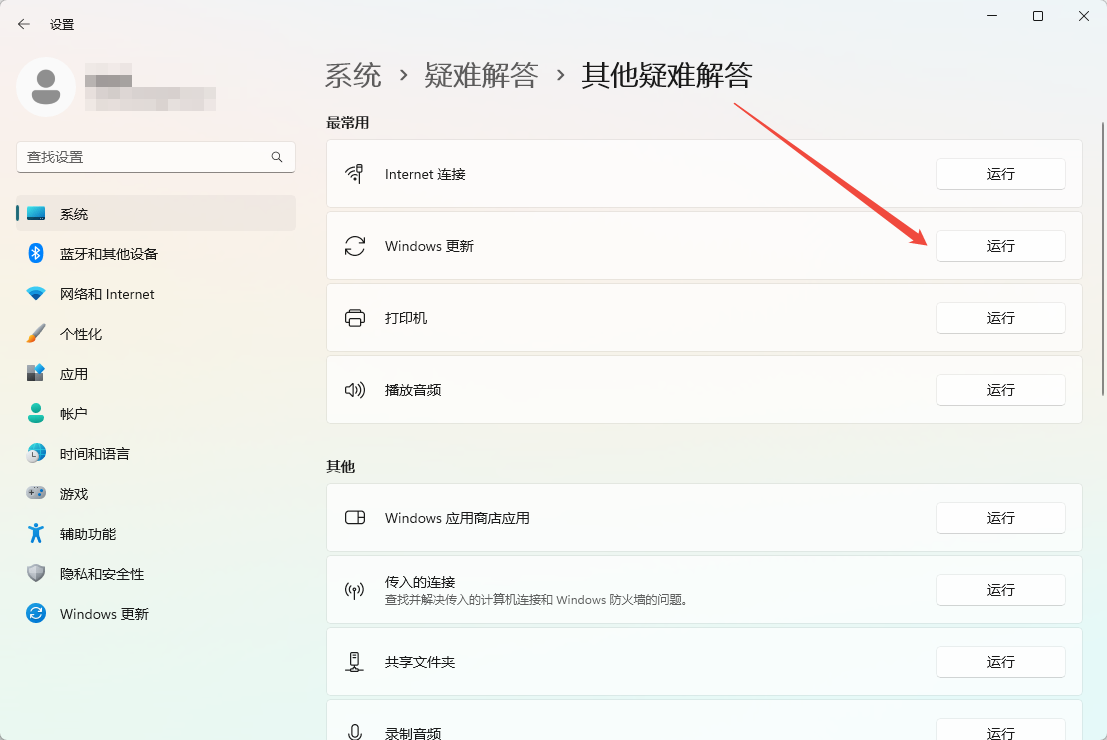Run the Windows 更新 troubleshooter
This screenshot has height=740, width=1107.
point(1000,246)
